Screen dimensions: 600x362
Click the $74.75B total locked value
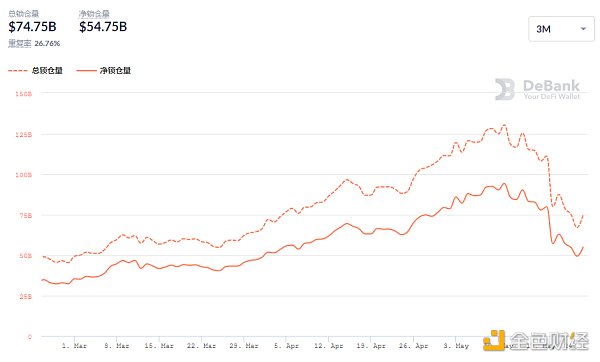tap(33, 26)
